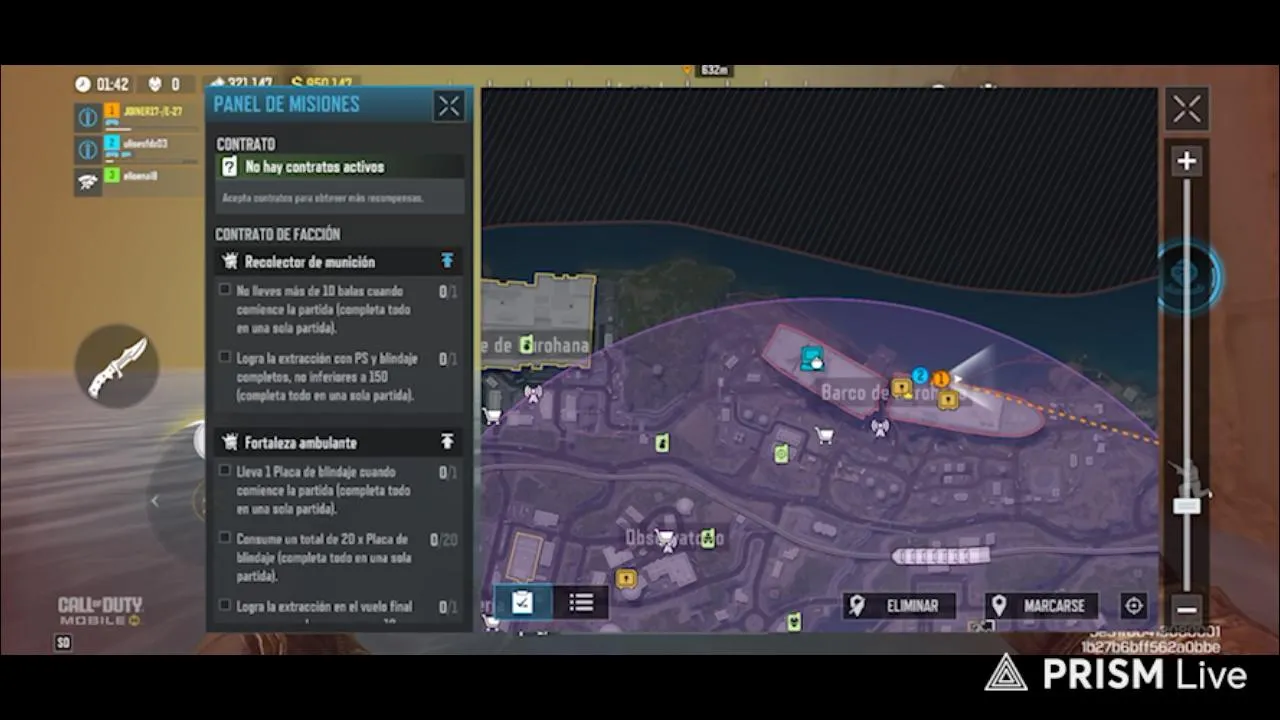Tap the skull icon beside Fortaleza ambulante
Screen dimensions: 1280x720
(x=230, y=442)
